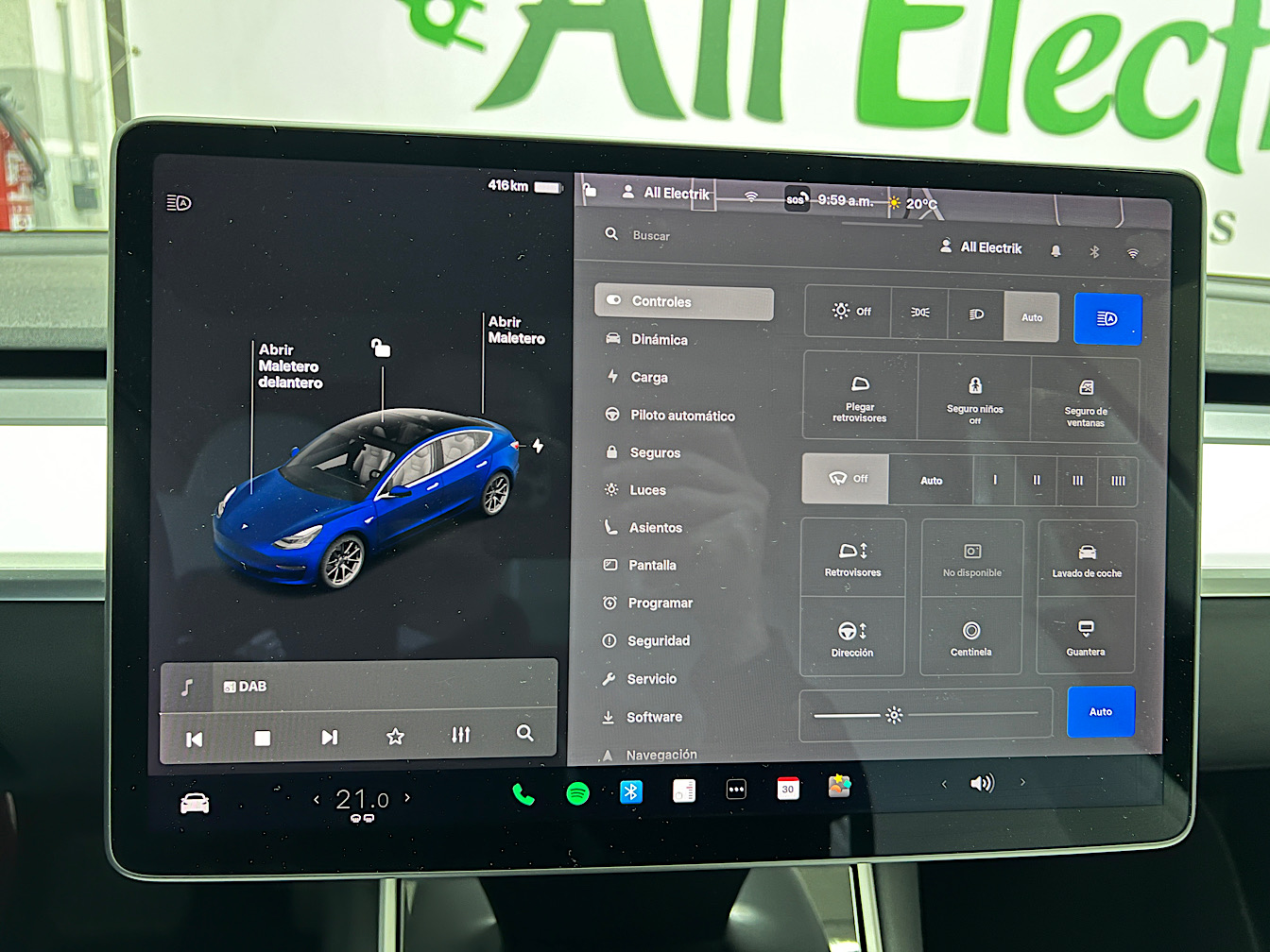Tap the unlock padlock above the car

(x=381, y=348)
